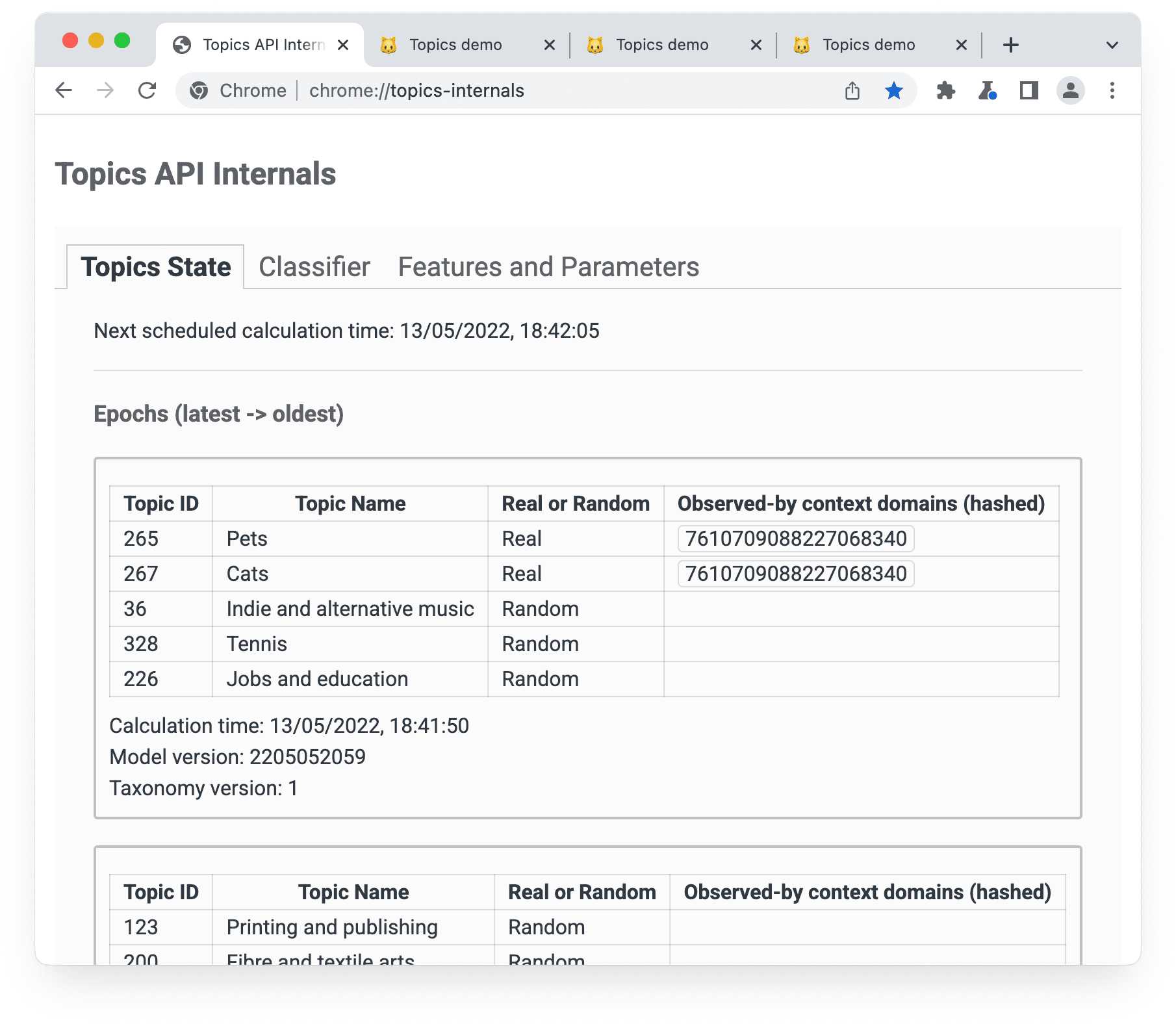Click the forward navigation arrow

tap(106, 90)
